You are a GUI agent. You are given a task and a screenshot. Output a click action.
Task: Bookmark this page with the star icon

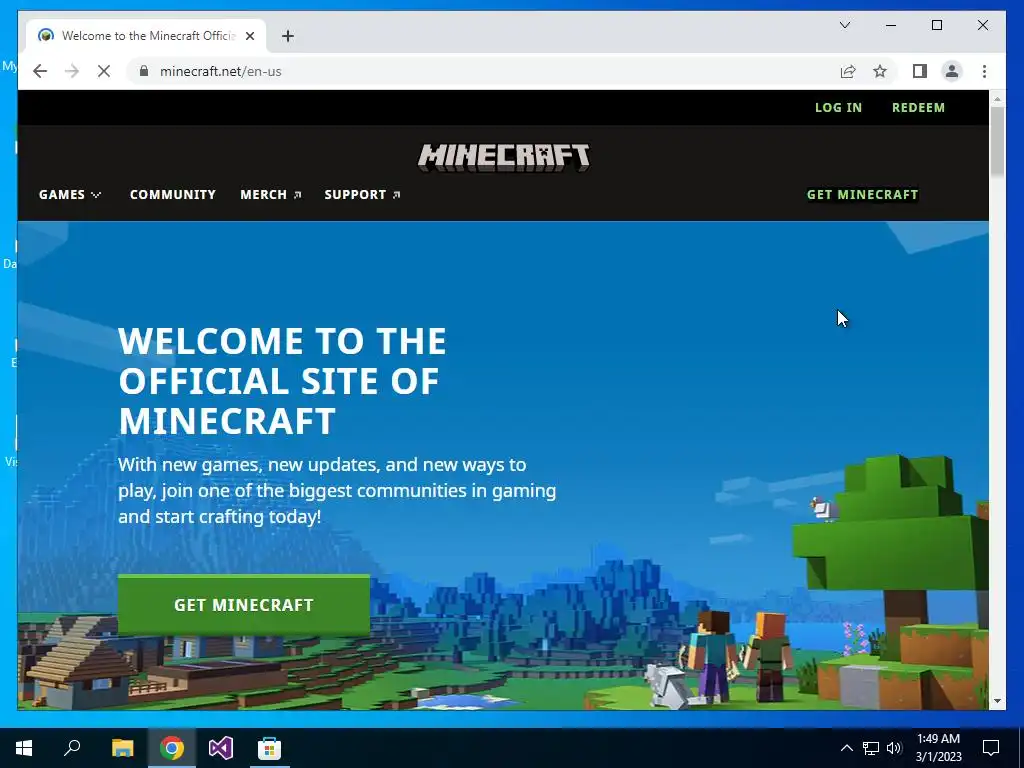880,71
